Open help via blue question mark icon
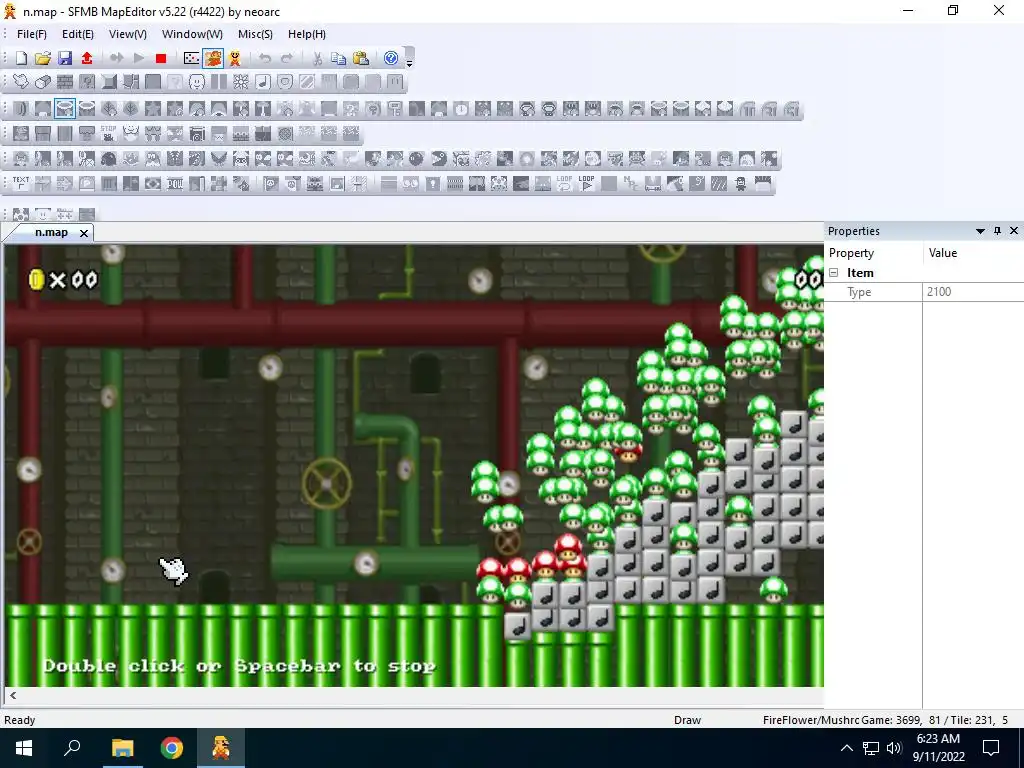 pyautogui.click(x=391, y=59)
